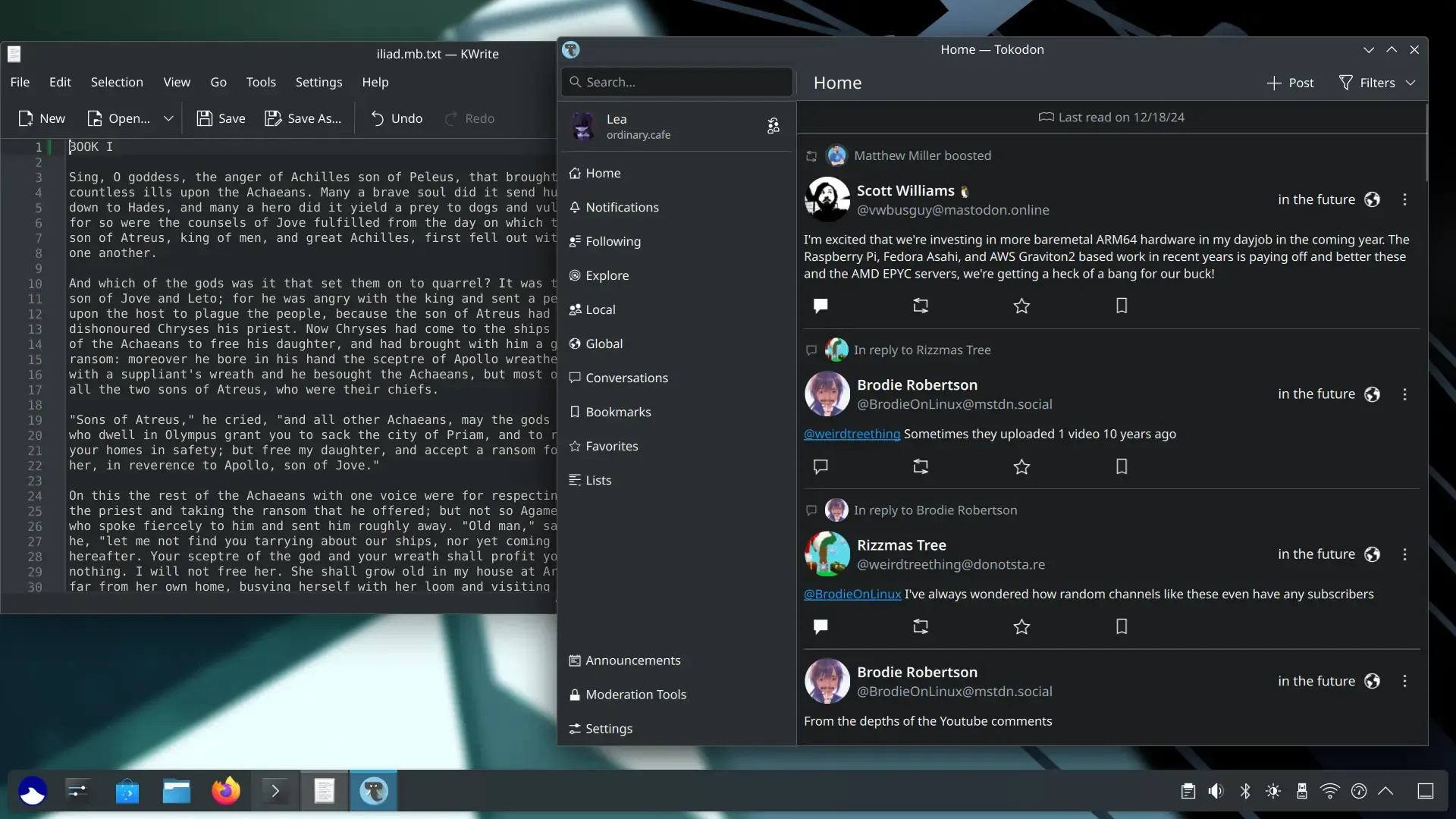Open Local timeline in sidebar
Image resolution: width=1456 pixels, height=819 pixels.
[677, 309]
